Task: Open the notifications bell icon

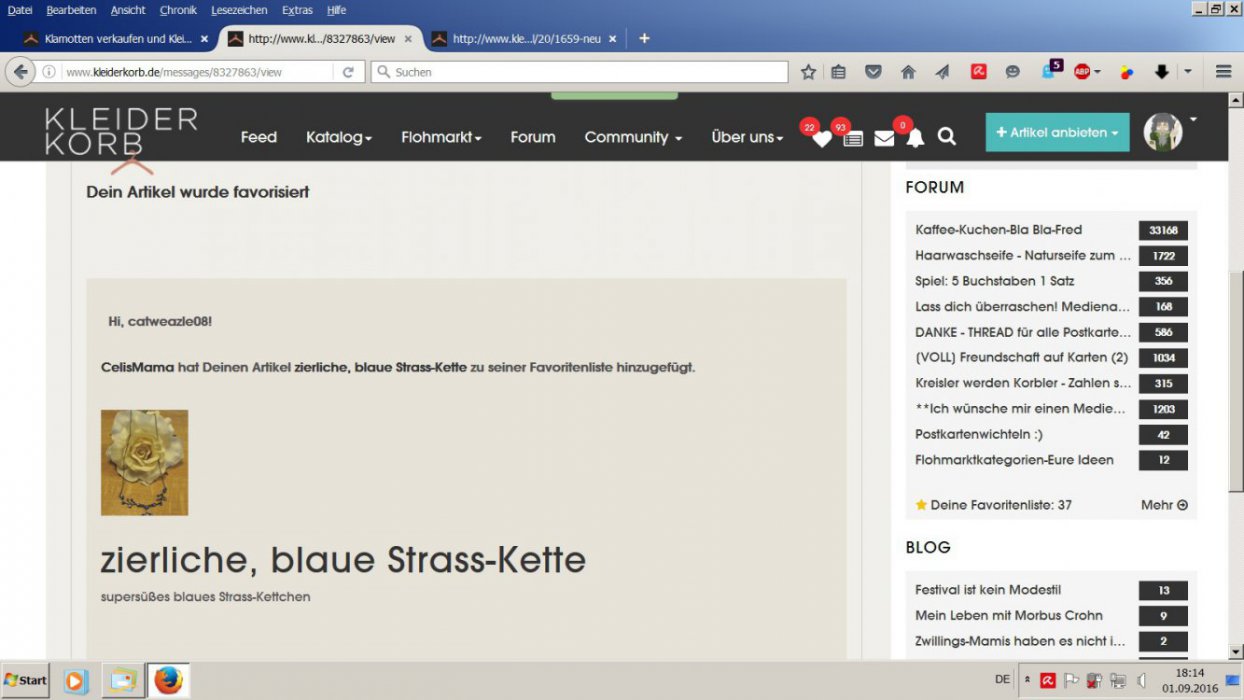Action: coord(915,138)
